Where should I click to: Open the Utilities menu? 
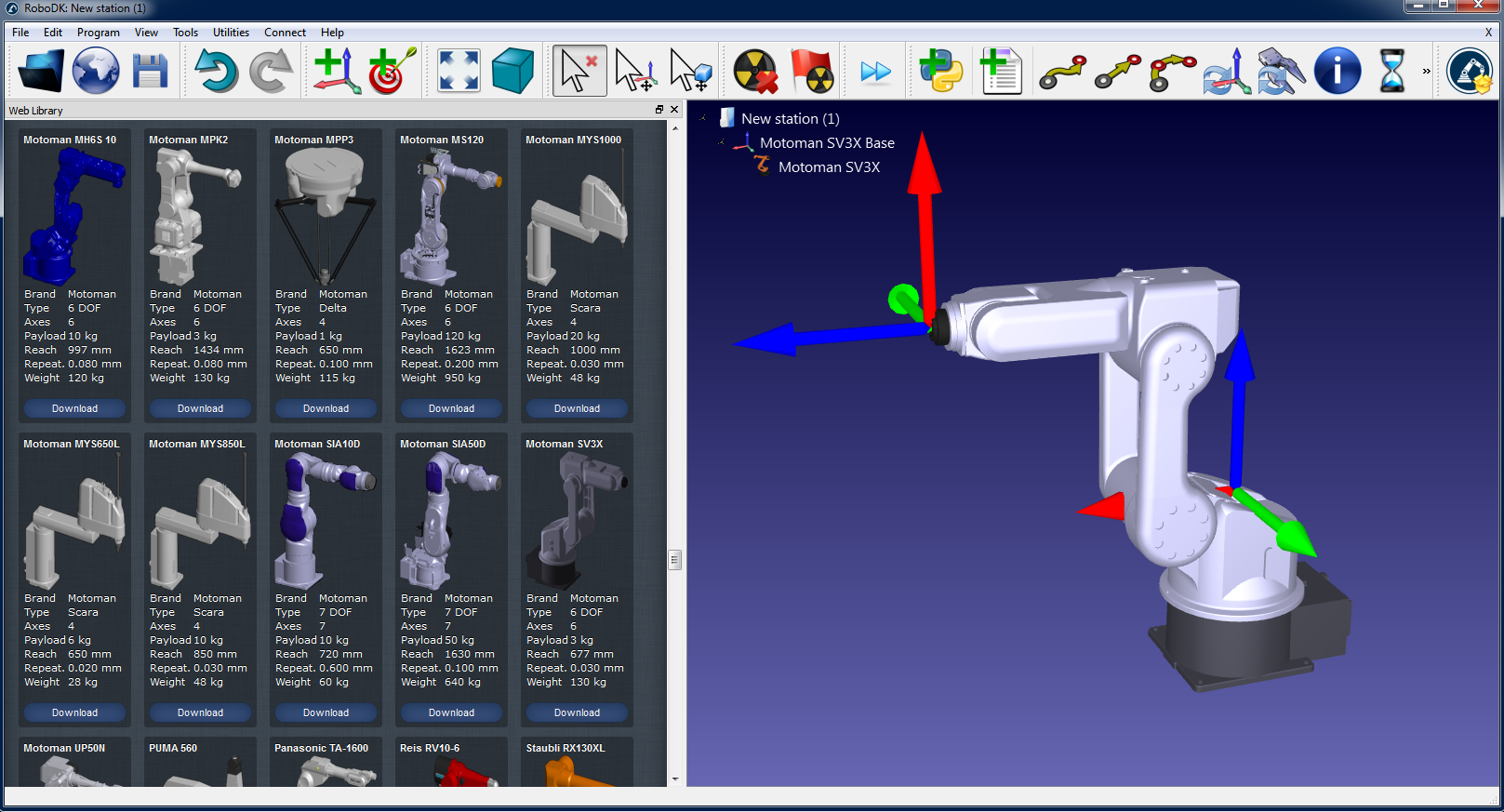231,33
